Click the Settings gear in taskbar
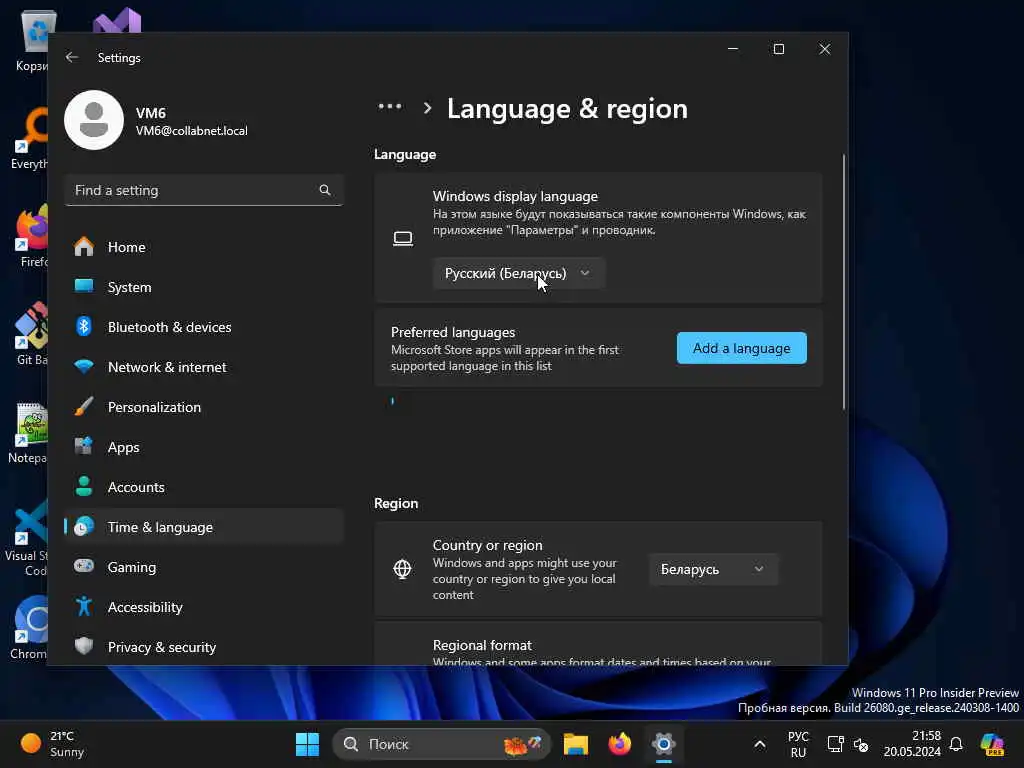The height and width of the screenshot is (768, 1024). click(x=664, y=744)
